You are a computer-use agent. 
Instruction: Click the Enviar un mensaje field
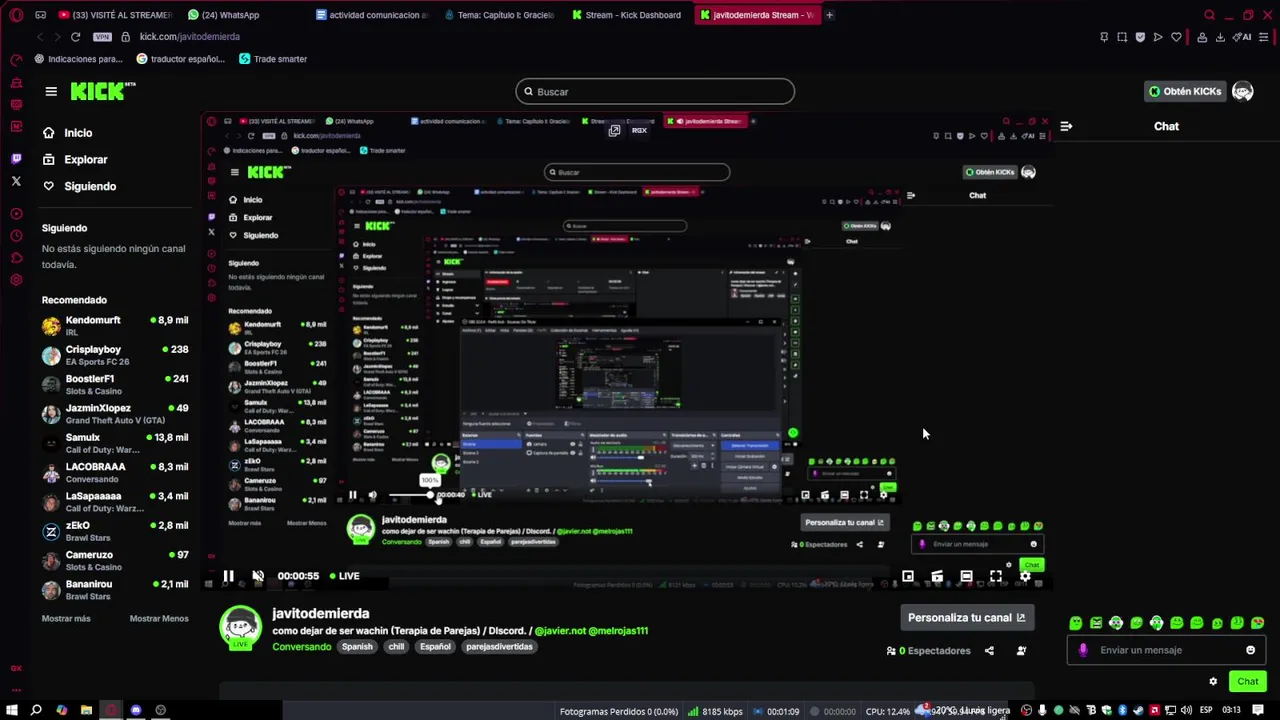1166,650
